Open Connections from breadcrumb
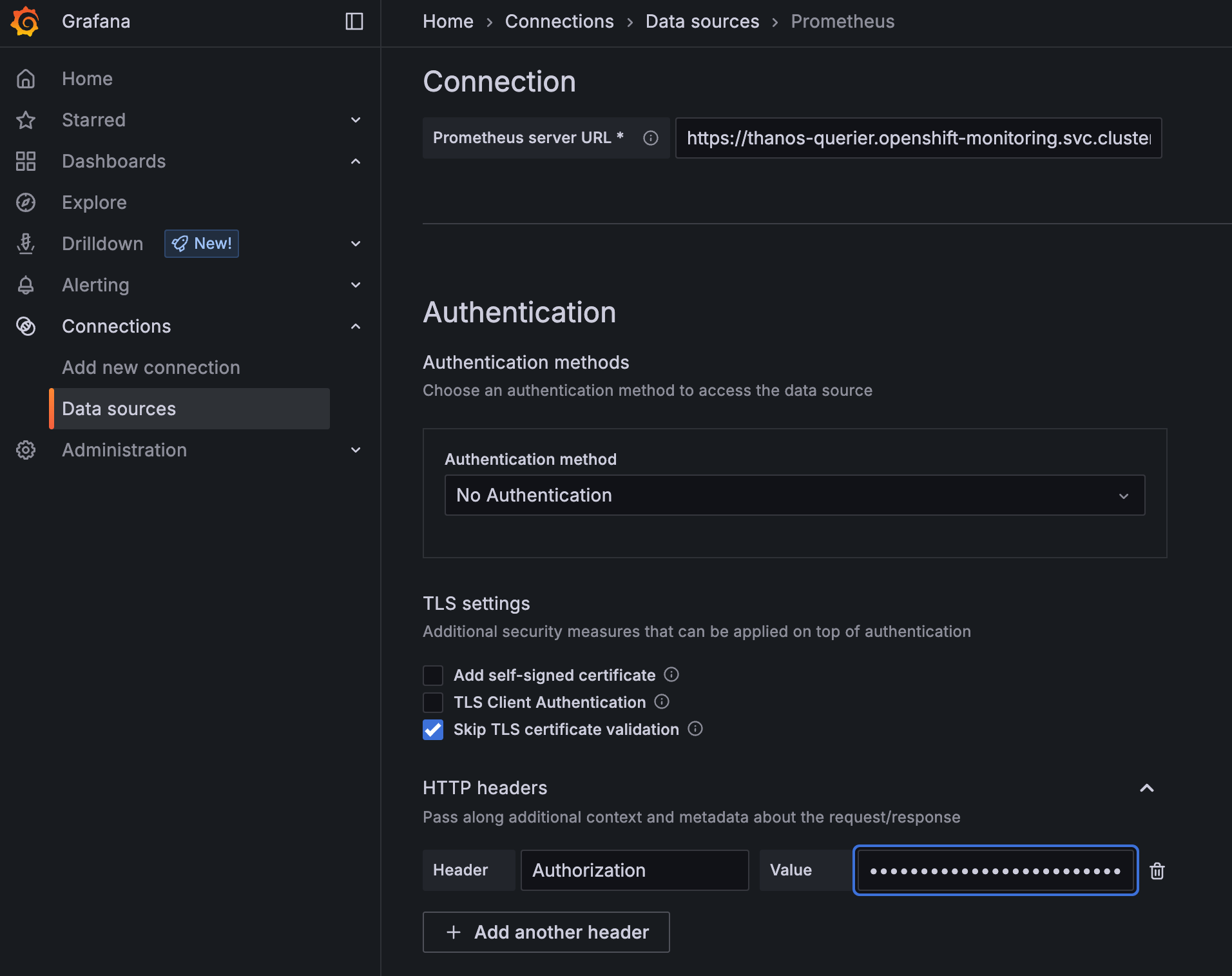The image size is (1232, 976). 559,21
